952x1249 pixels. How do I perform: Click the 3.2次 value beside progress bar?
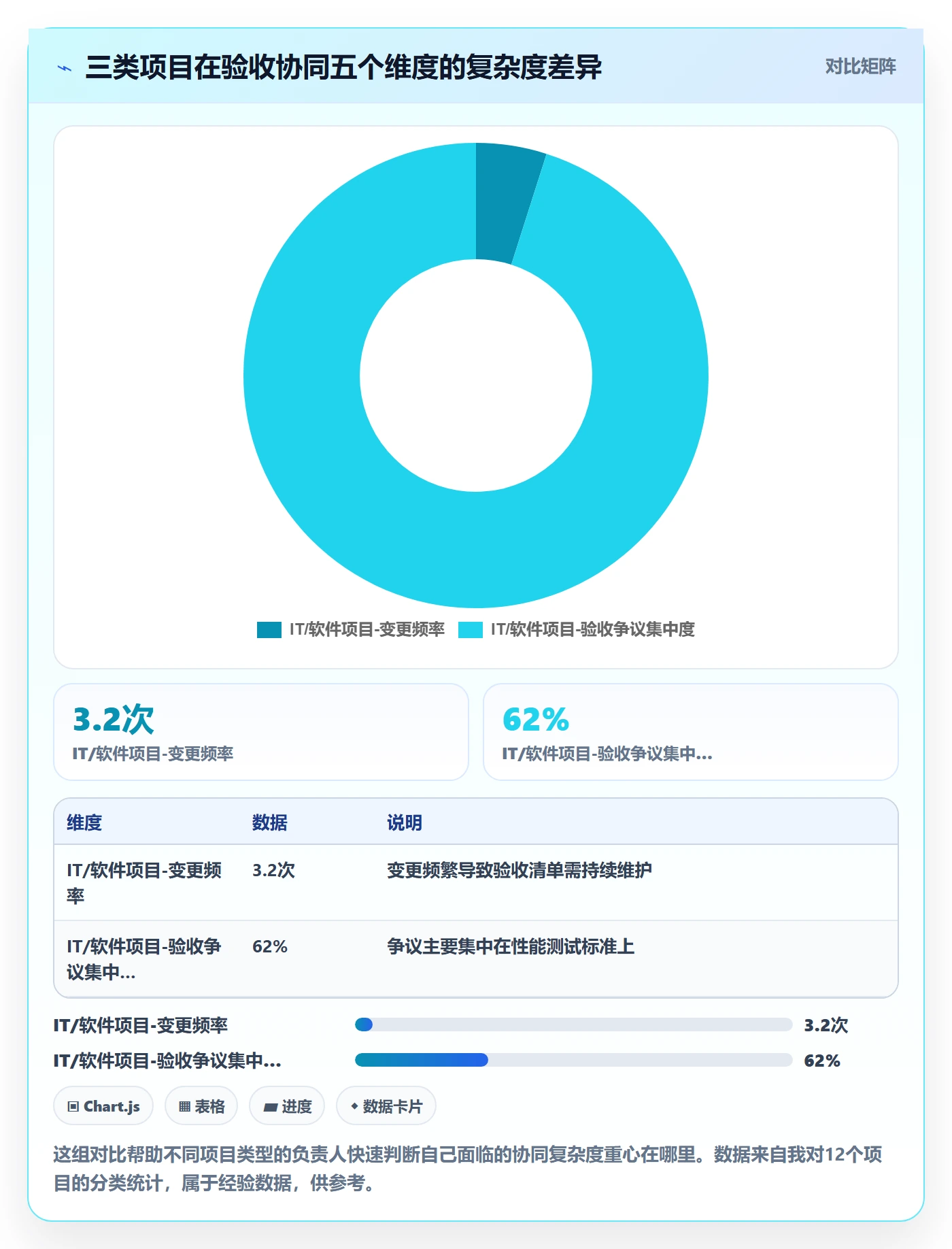coord(826,1025)
